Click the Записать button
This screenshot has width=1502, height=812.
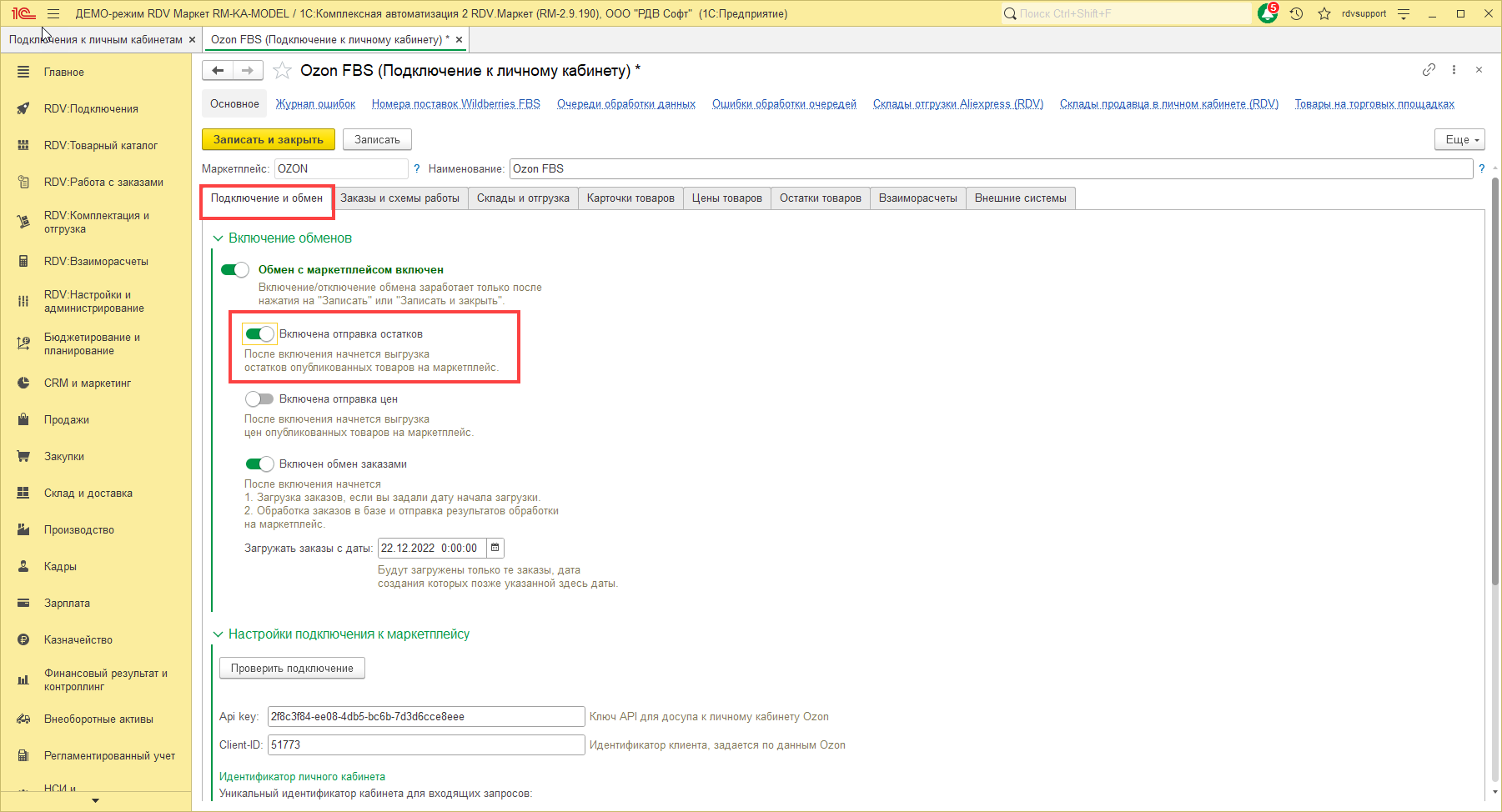pos(377,139)
